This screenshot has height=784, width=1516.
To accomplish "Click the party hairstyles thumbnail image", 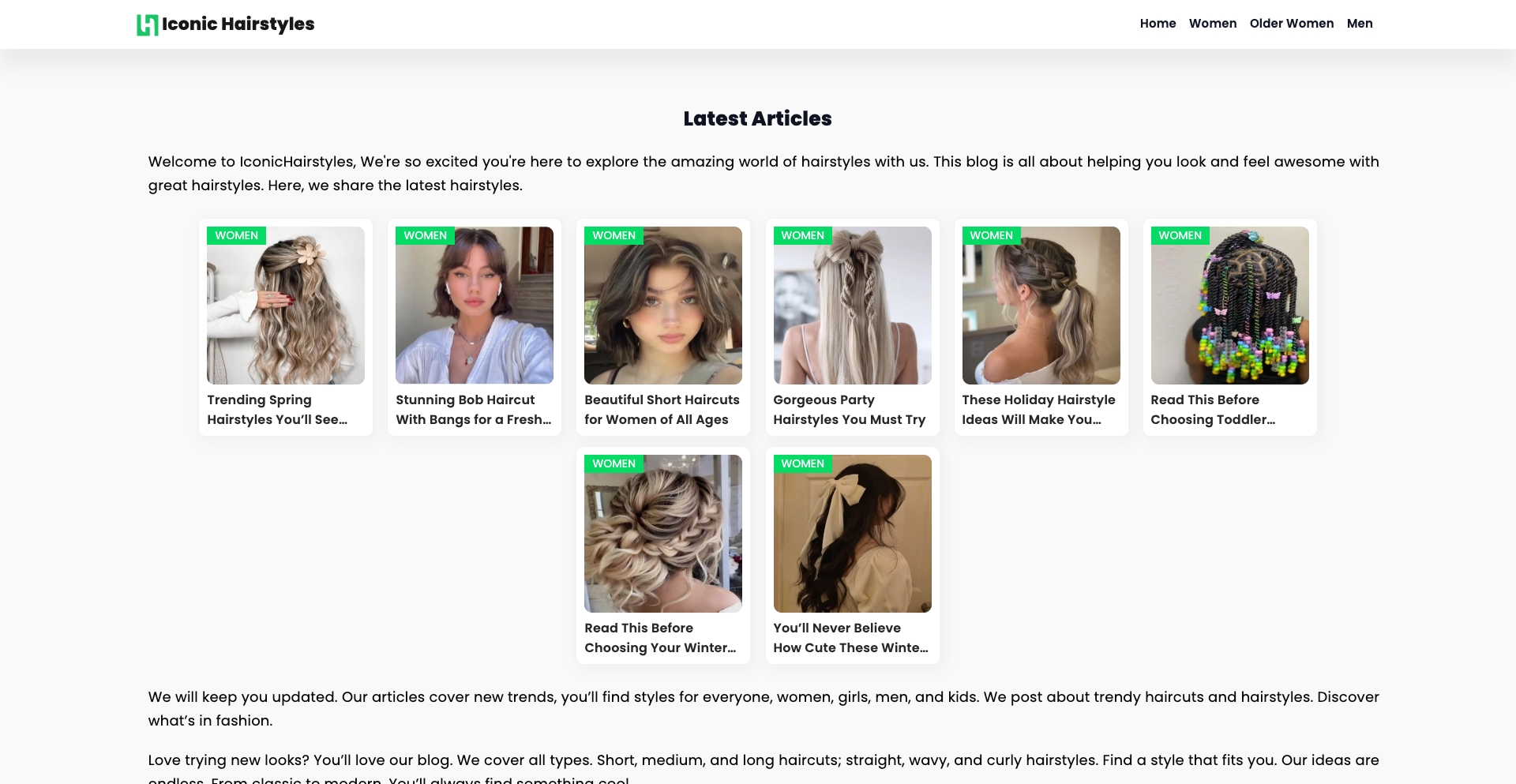I will pos(852,305).
